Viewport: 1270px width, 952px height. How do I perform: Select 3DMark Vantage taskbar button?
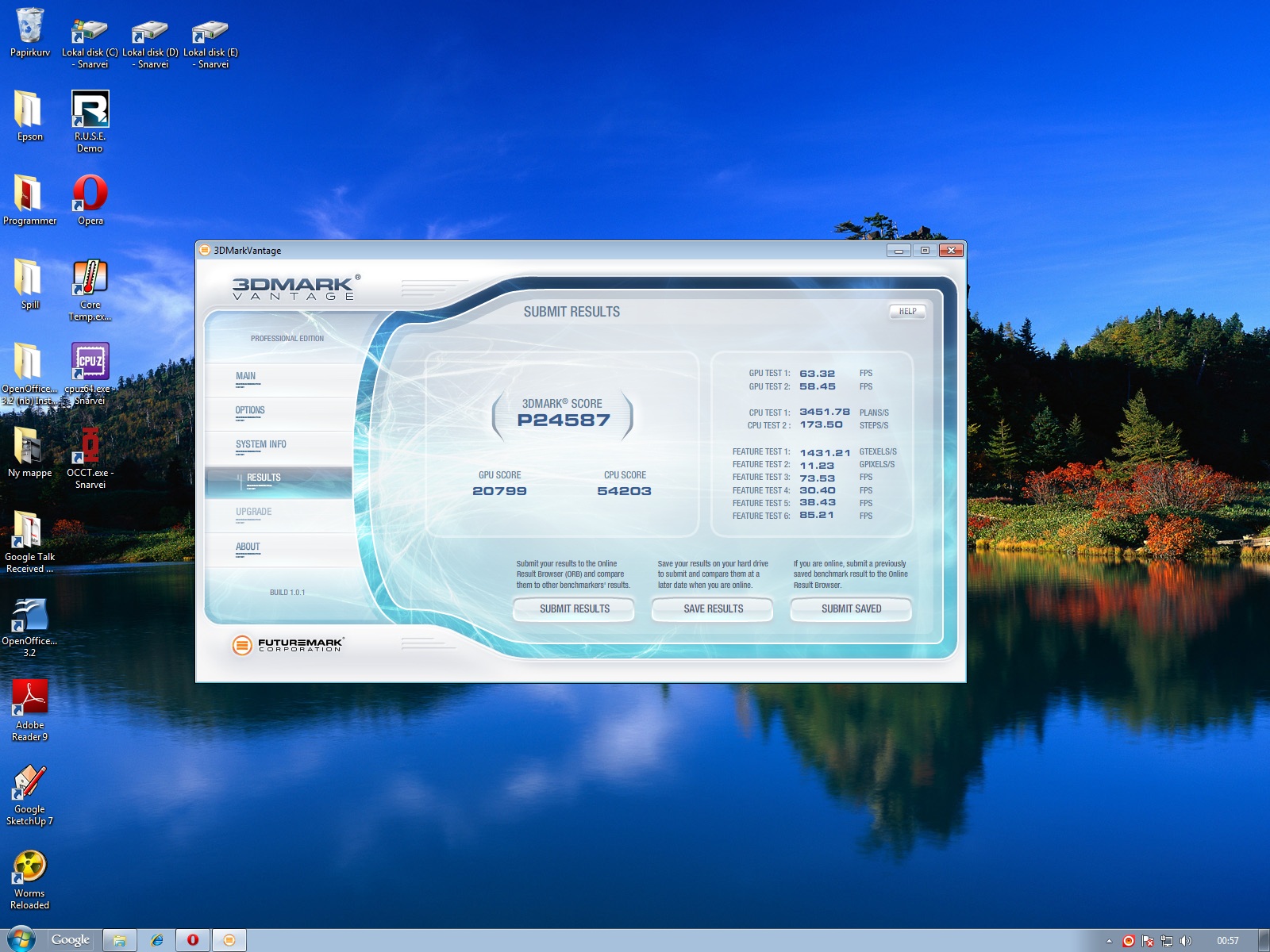click(x=229, y=940)
